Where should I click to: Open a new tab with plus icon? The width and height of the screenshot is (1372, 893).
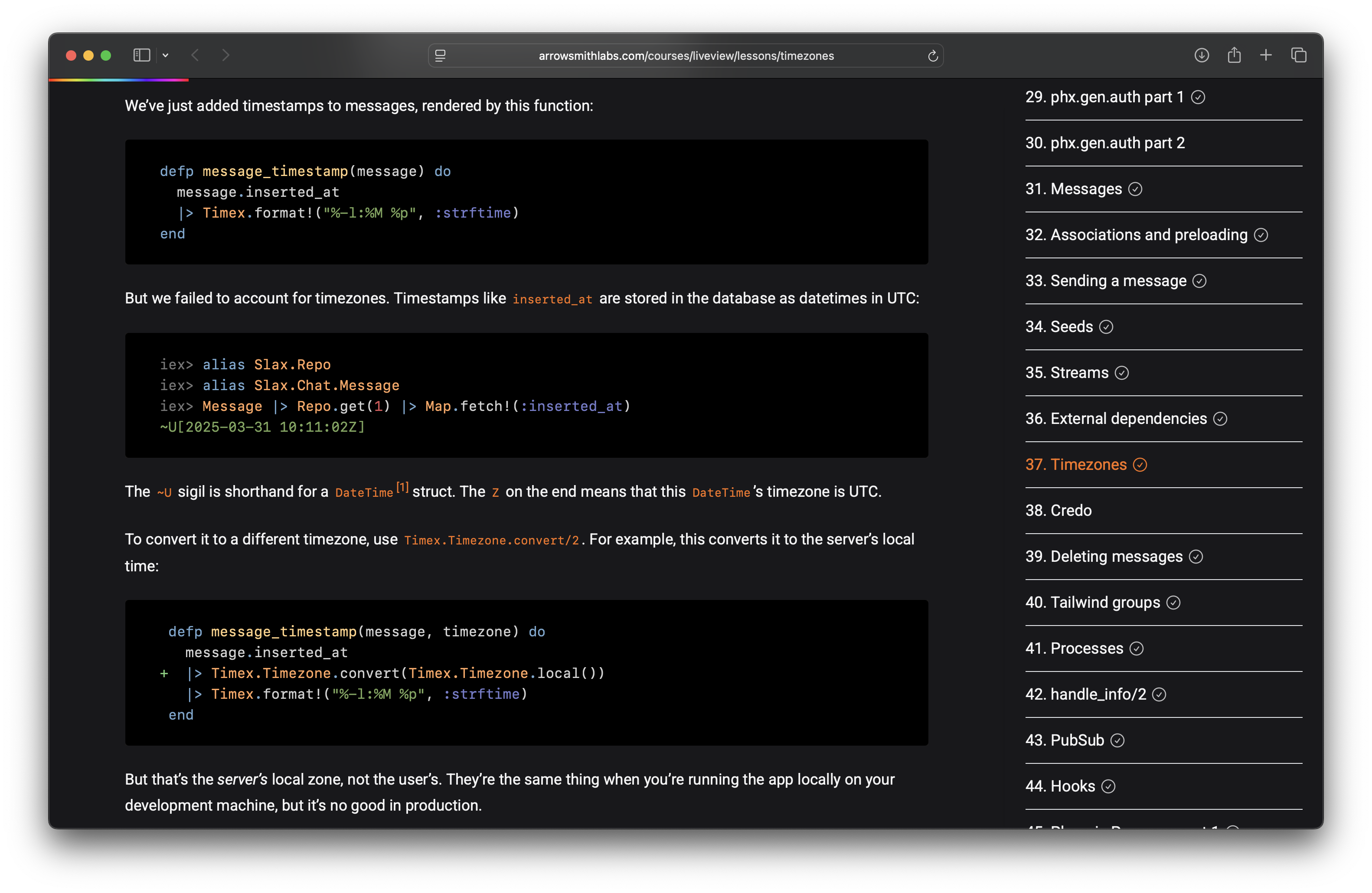click(x=1266, y=55)
